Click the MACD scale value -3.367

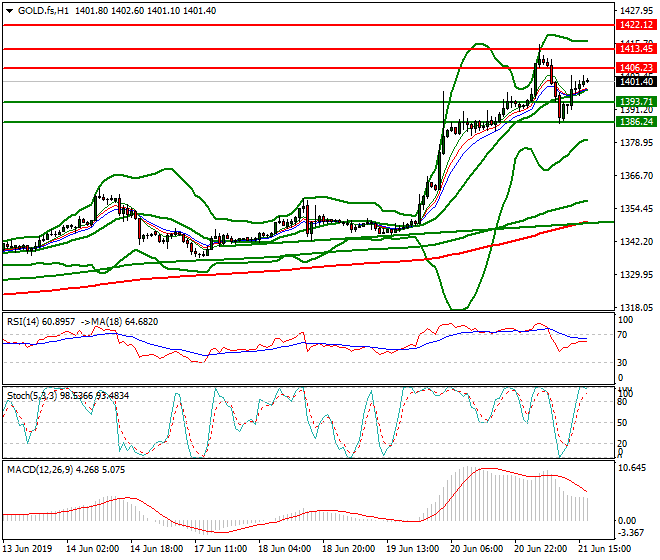[x=631, y=533]
